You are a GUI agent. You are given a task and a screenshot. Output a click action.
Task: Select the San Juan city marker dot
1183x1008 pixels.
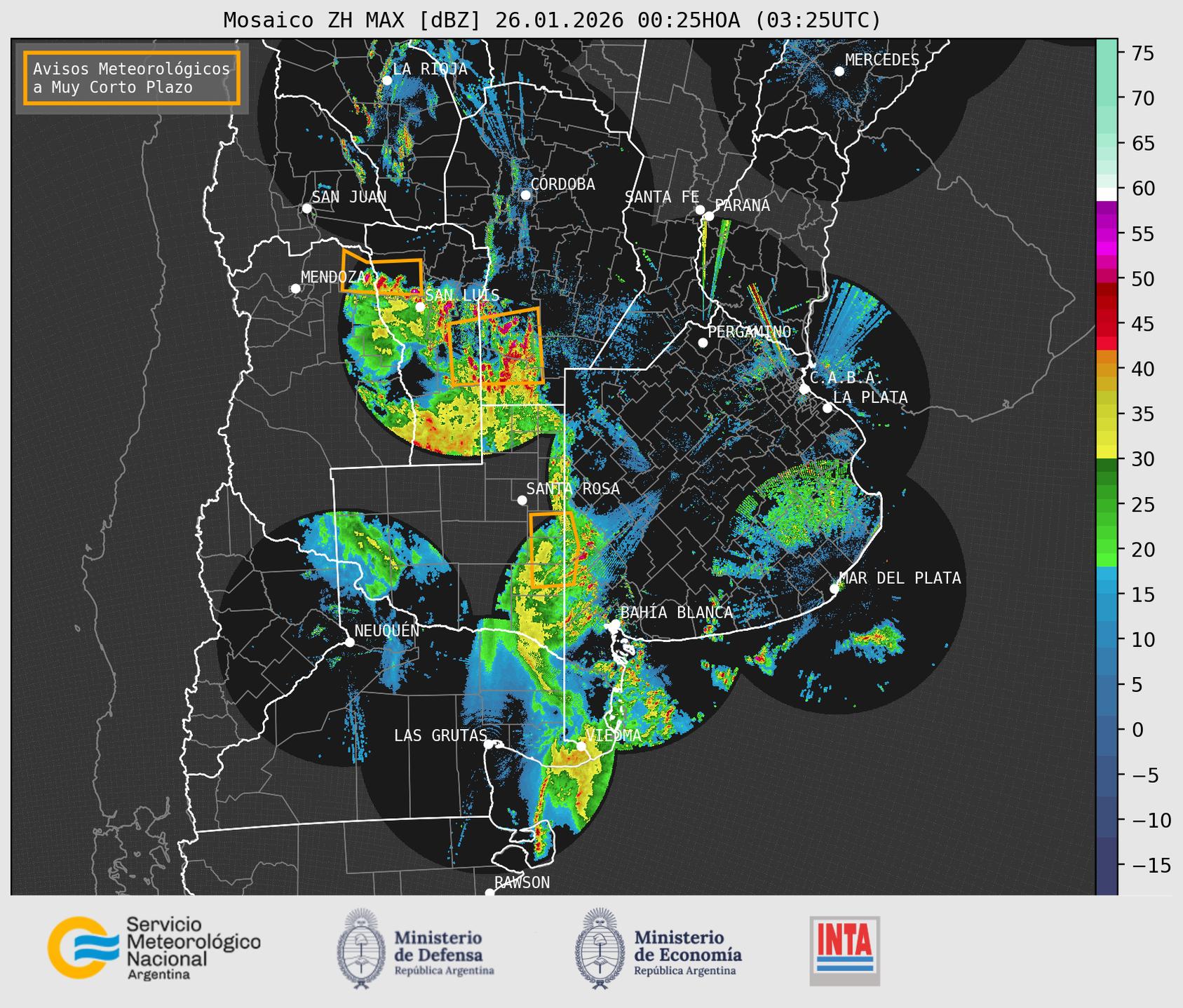click(306, 208)
